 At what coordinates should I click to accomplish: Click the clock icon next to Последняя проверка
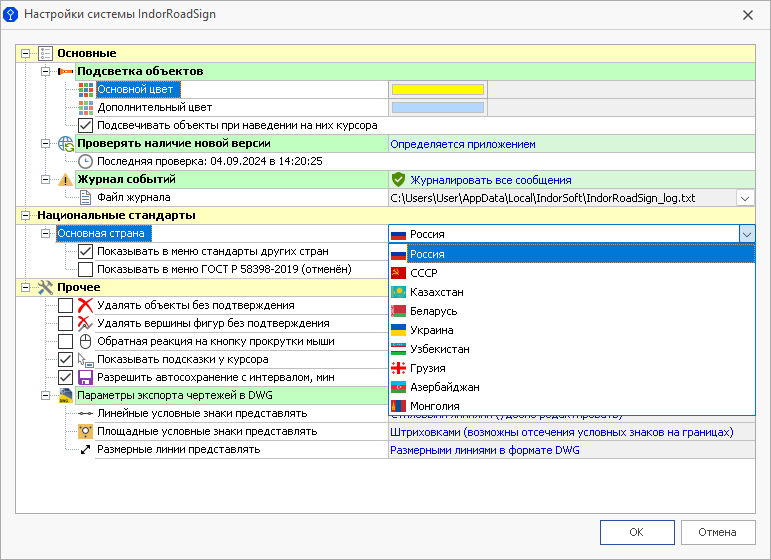(x=86, y=161)
